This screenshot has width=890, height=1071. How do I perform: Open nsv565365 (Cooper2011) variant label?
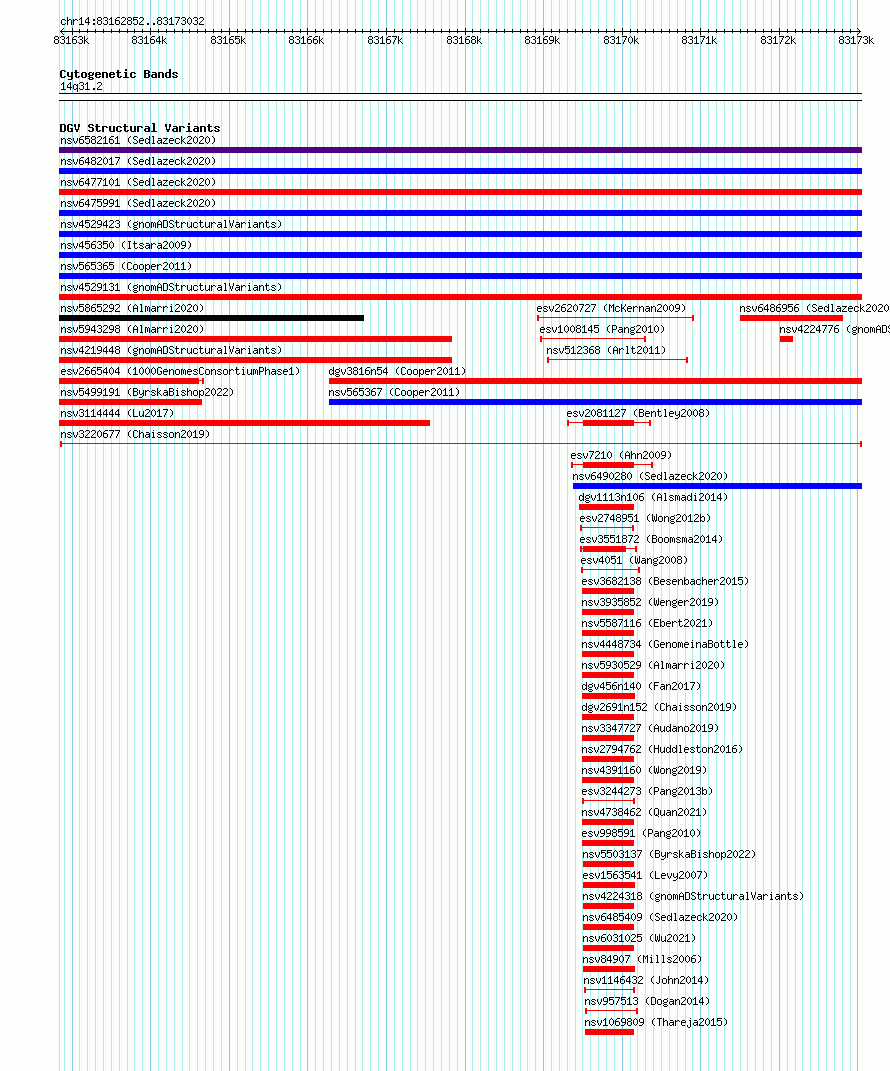pyautogui.click(x=126, y=266)
